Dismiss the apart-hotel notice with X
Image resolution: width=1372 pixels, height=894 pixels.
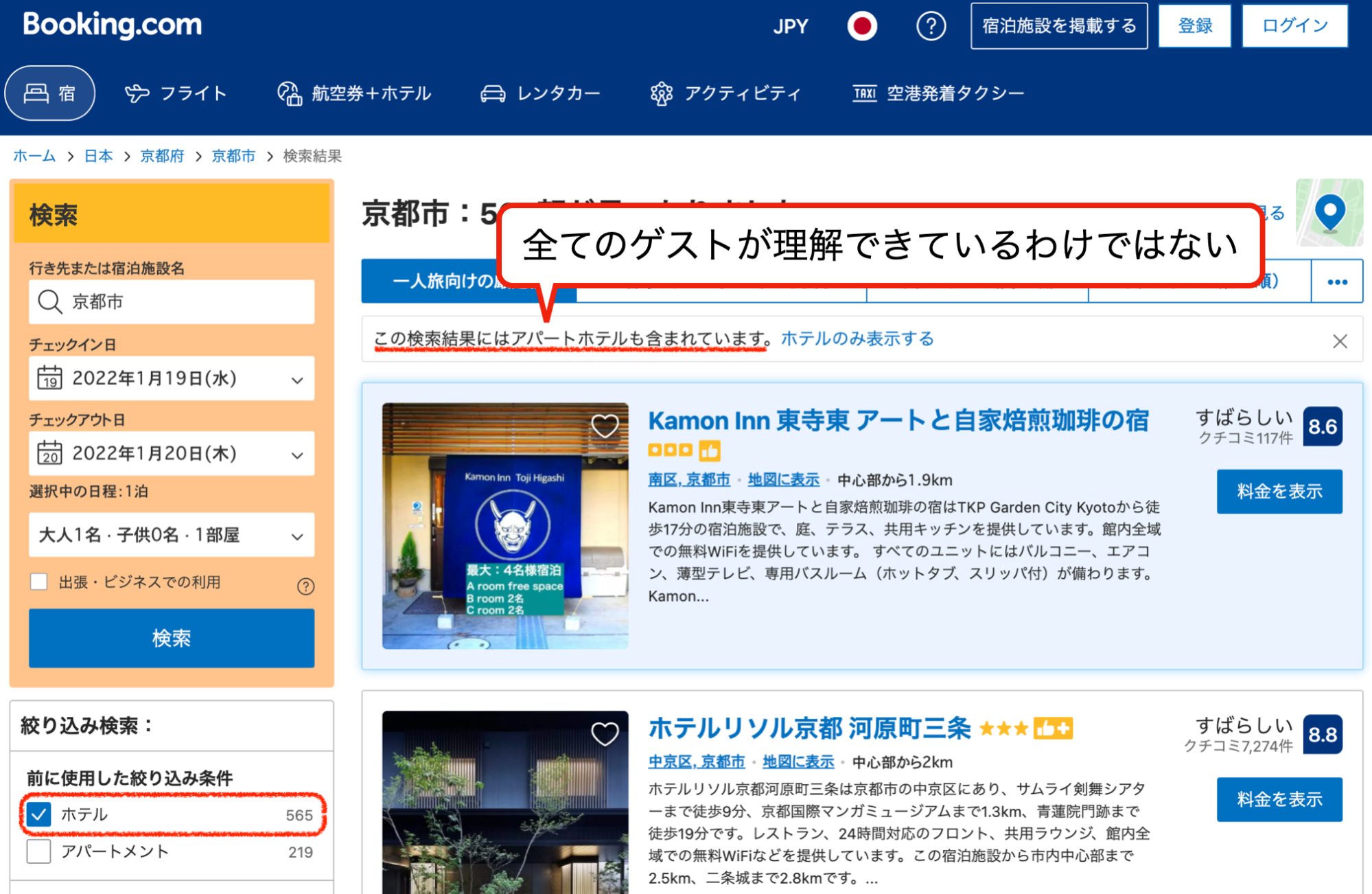1340,341
